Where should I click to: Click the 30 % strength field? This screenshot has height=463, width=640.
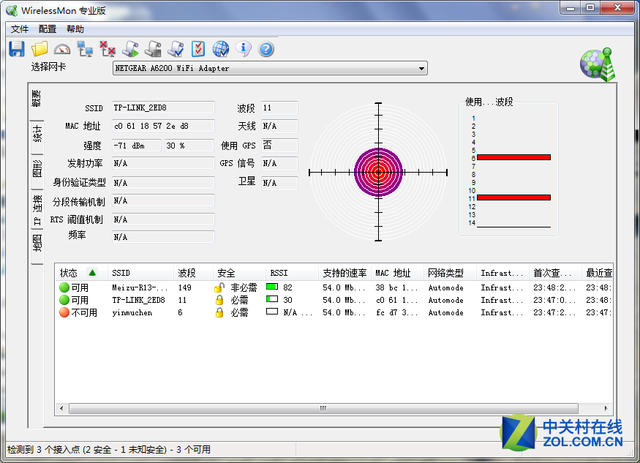(x=189, y=145)
